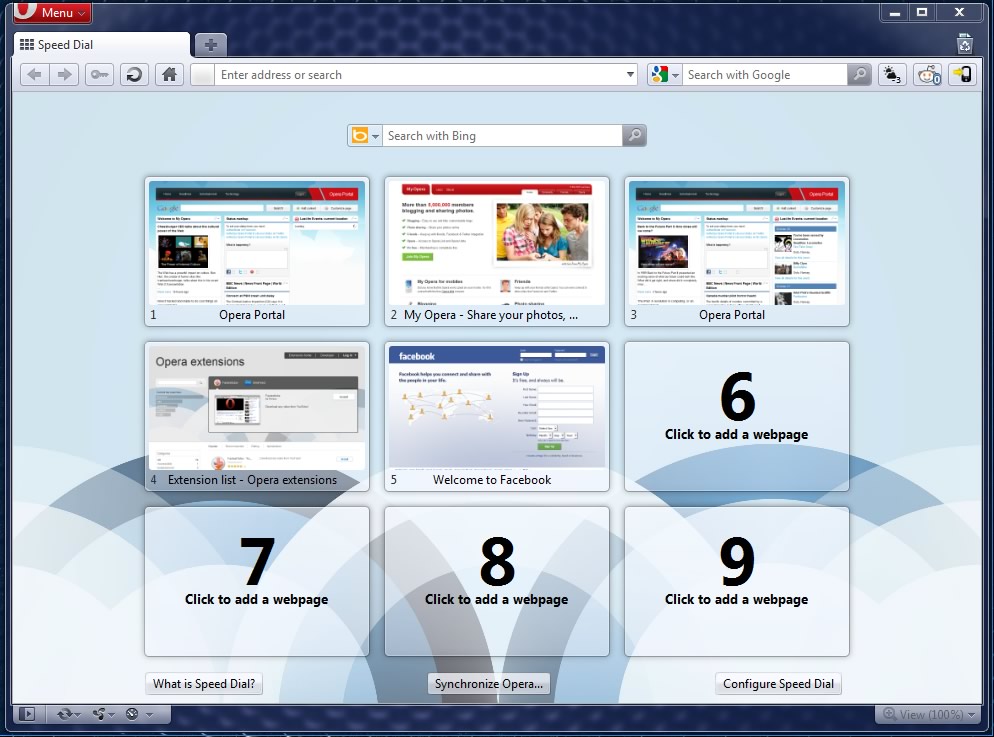The image size is (994, 737).
Task: Click the Search with Bing field
Action: pos(502,136)
